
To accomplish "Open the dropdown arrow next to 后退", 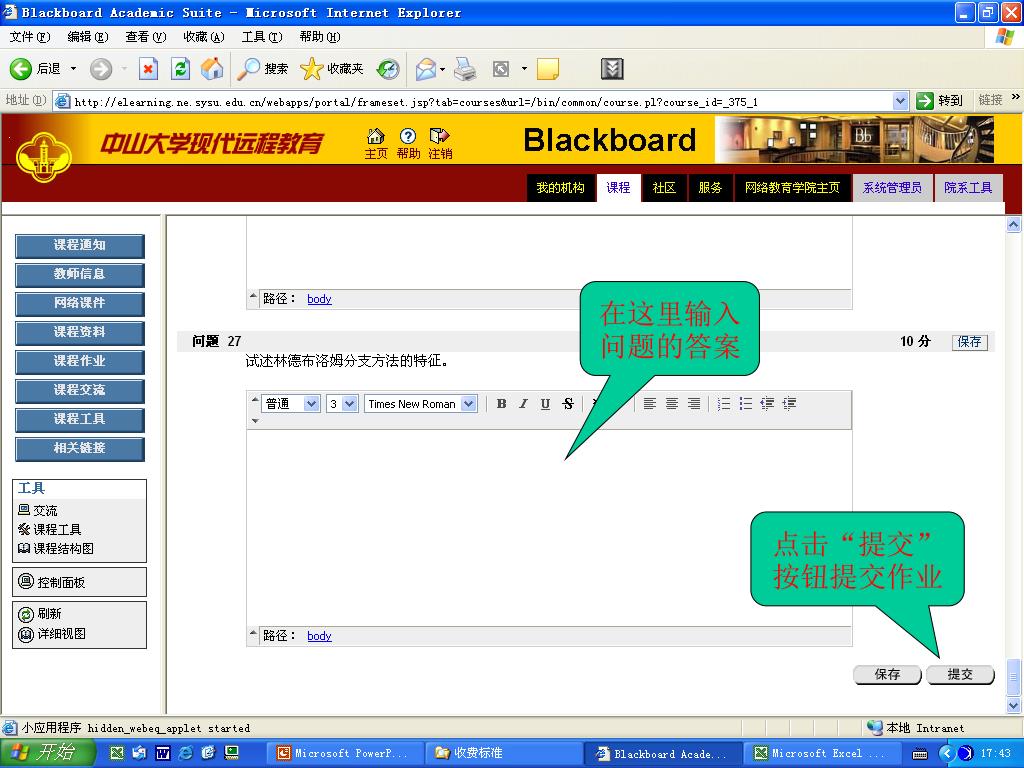I will tap(73, 69).
